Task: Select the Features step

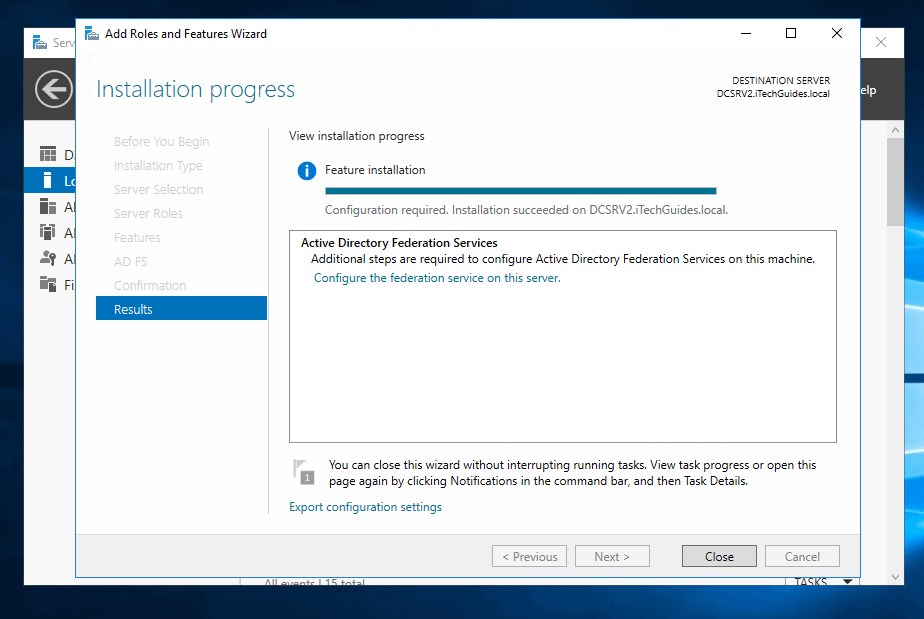Action: click(137, 238)
